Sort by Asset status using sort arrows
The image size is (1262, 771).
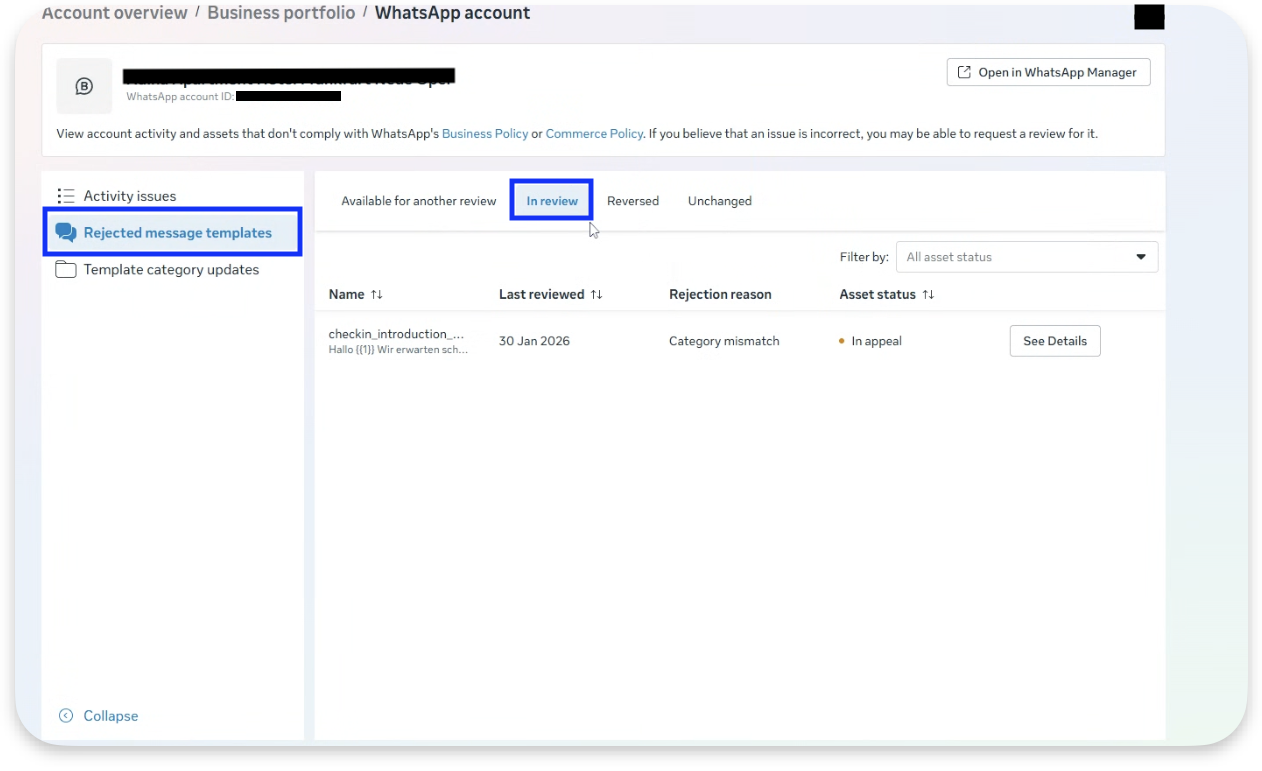click(x=928, y=295)
